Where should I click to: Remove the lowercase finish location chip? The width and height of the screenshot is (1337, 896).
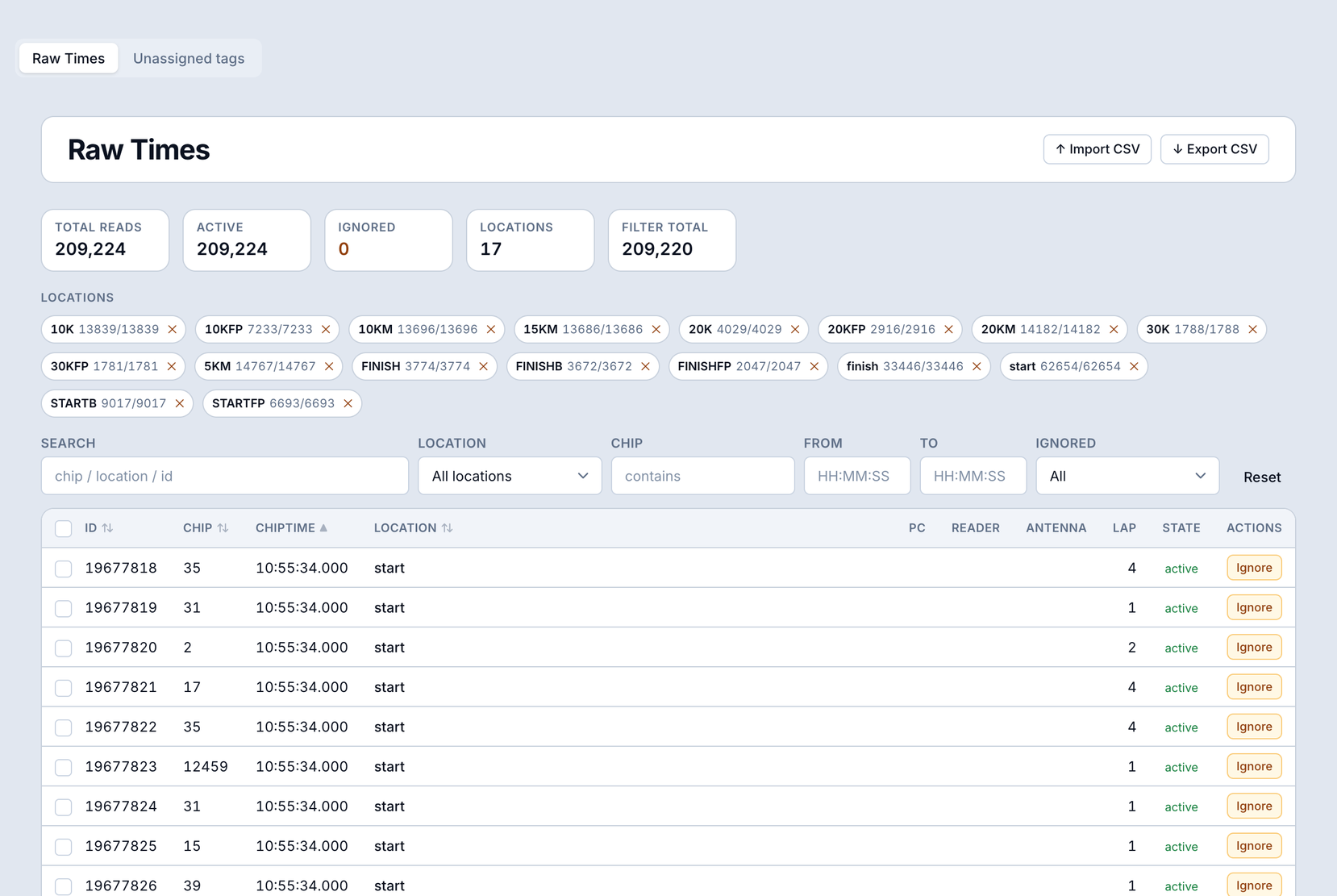click(977, 366)
